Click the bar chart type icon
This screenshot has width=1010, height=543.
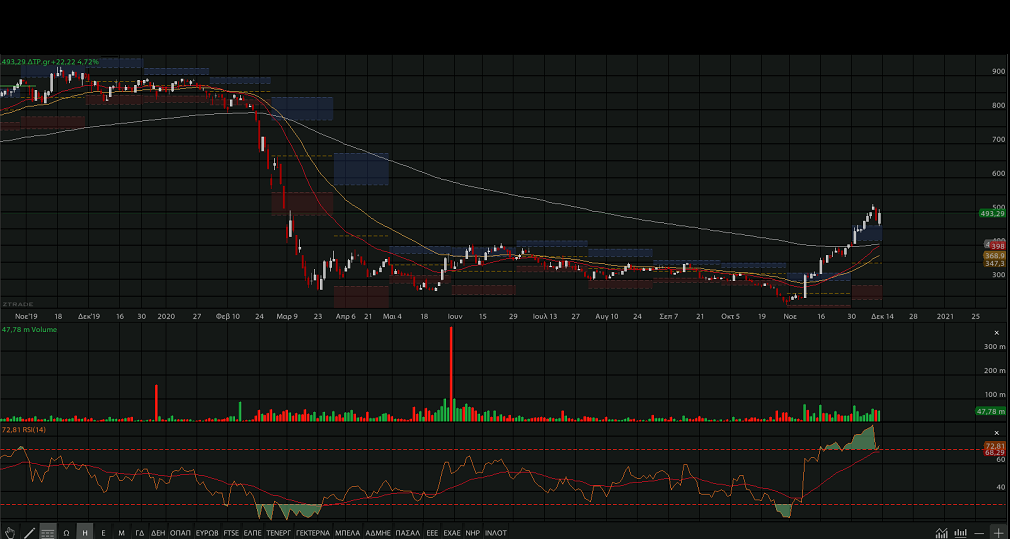960,533
